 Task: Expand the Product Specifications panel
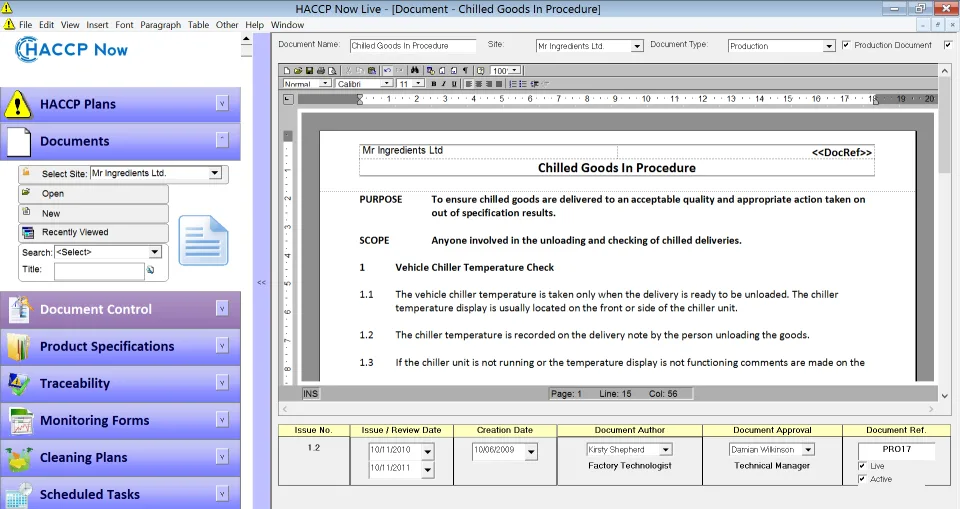[222, 346]
